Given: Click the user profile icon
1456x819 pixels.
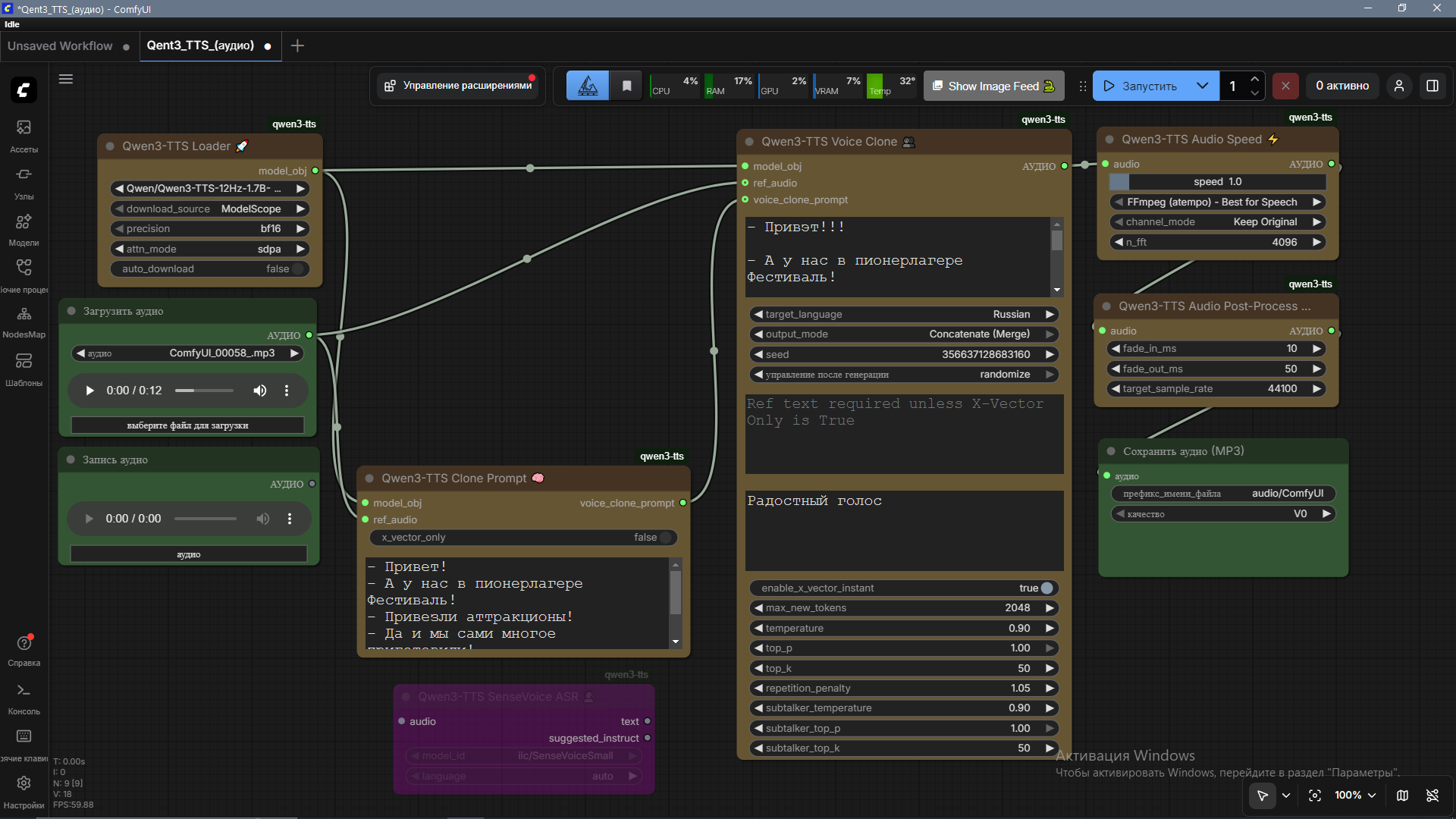Looking at the screenshot, I should pos(1398,86).
